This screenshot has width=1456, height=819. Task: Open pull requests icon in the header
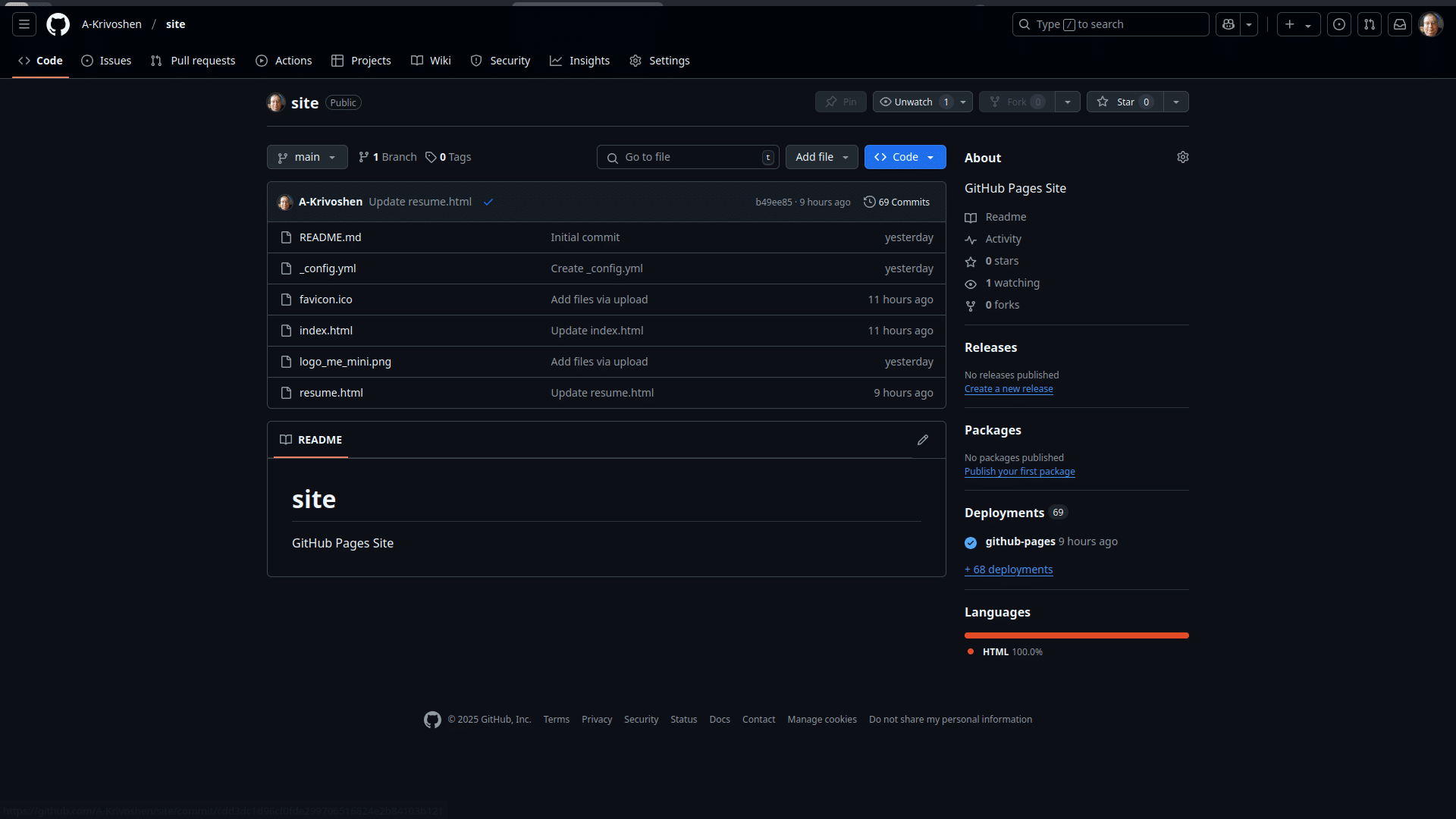point(1370,24)
